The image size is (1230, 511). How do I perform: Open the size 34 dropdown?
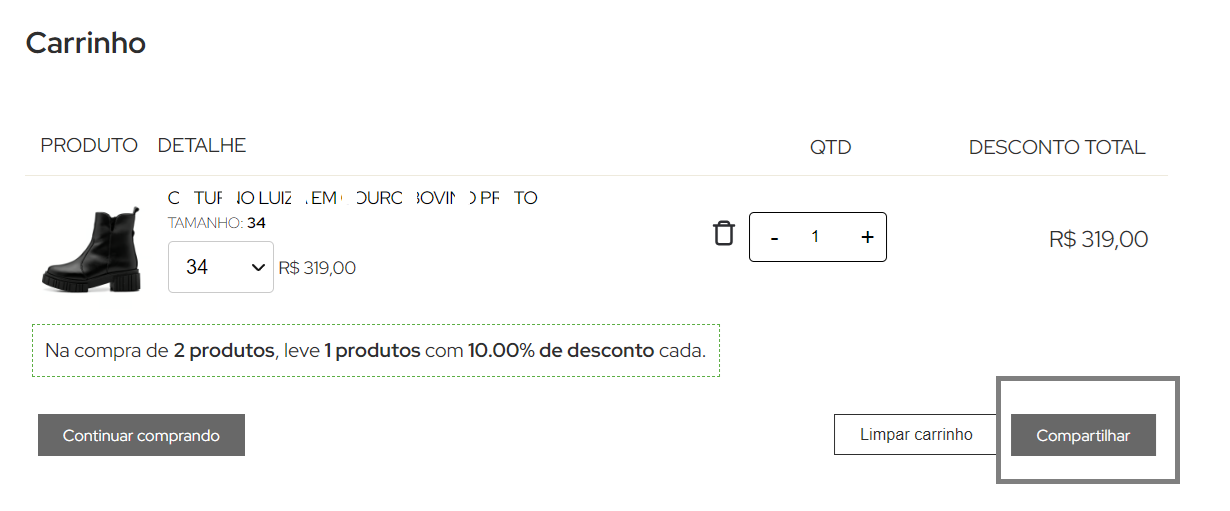click(221, 267)
